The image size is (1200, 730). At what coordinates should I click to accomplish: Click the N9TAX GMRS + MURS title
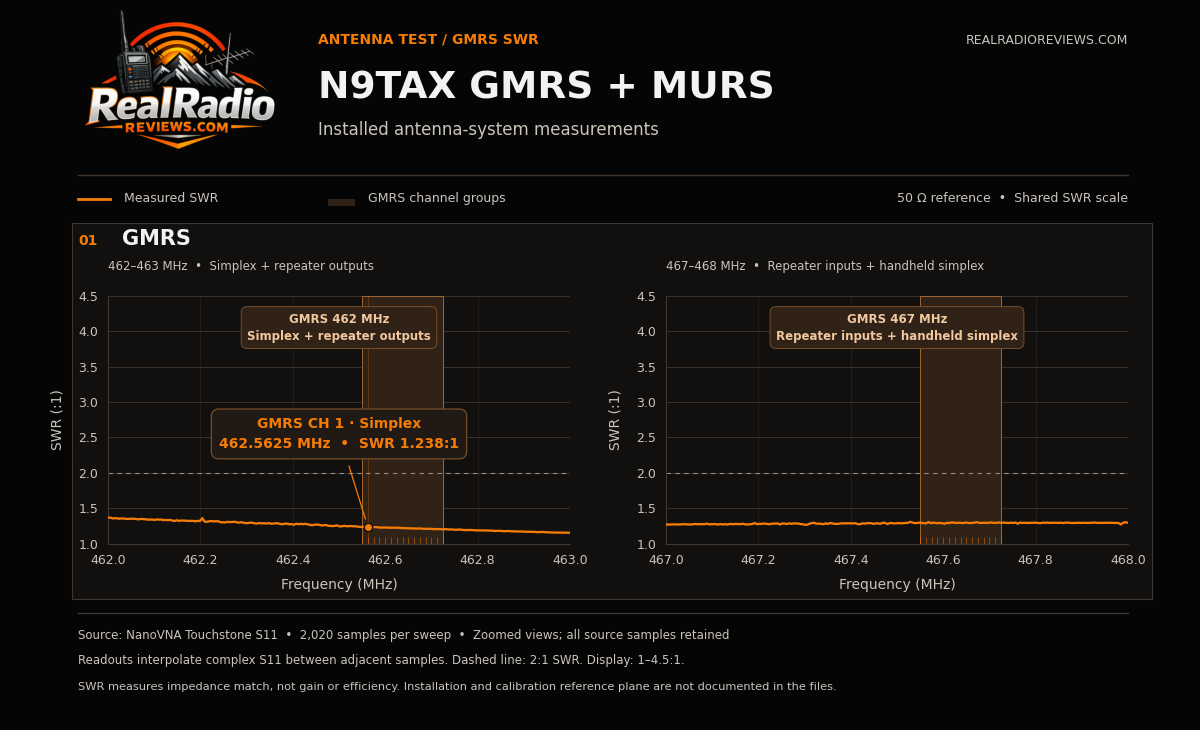[x=546, y=87]
